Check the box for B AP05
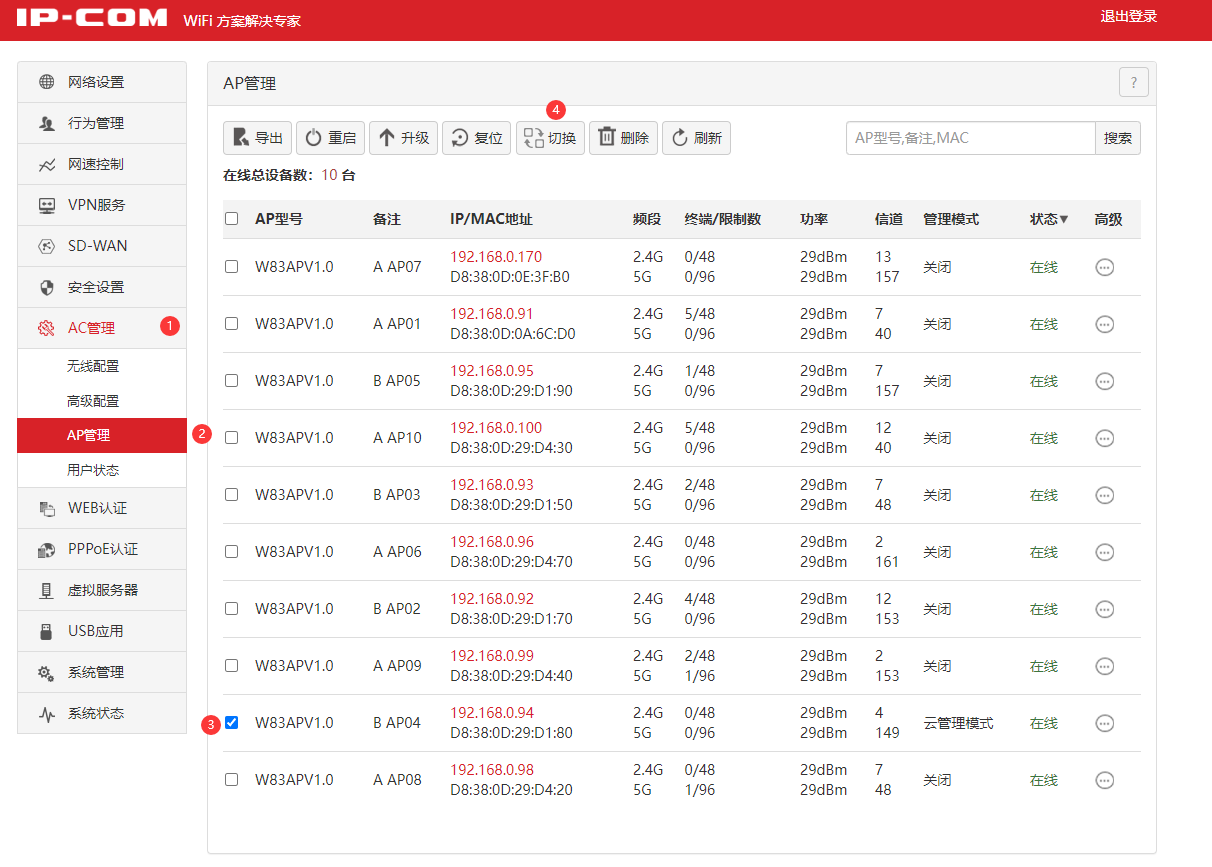The image size is (1212, 867). [232, 380]
